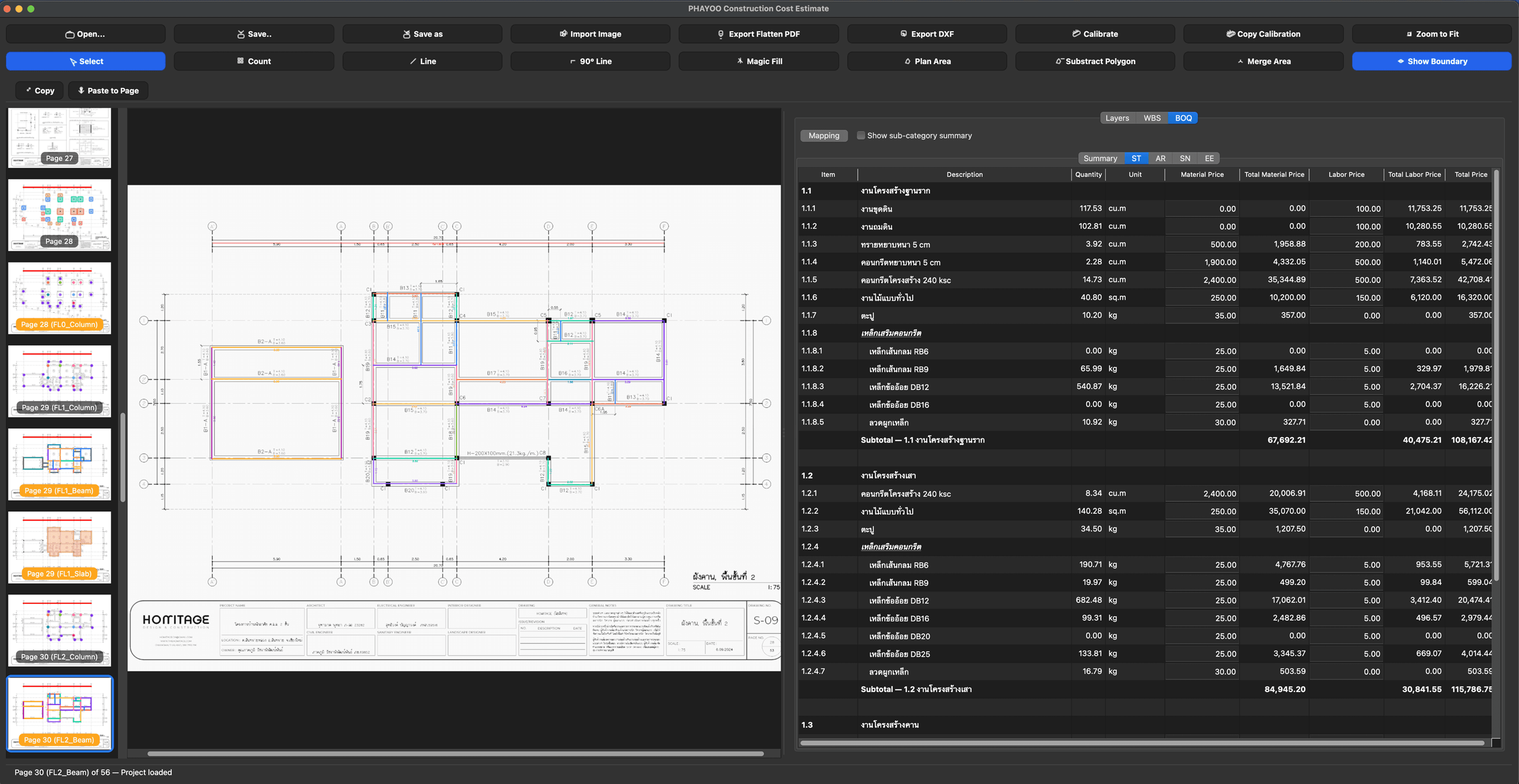Activate the Plan Area tool

tap(926, 61)
